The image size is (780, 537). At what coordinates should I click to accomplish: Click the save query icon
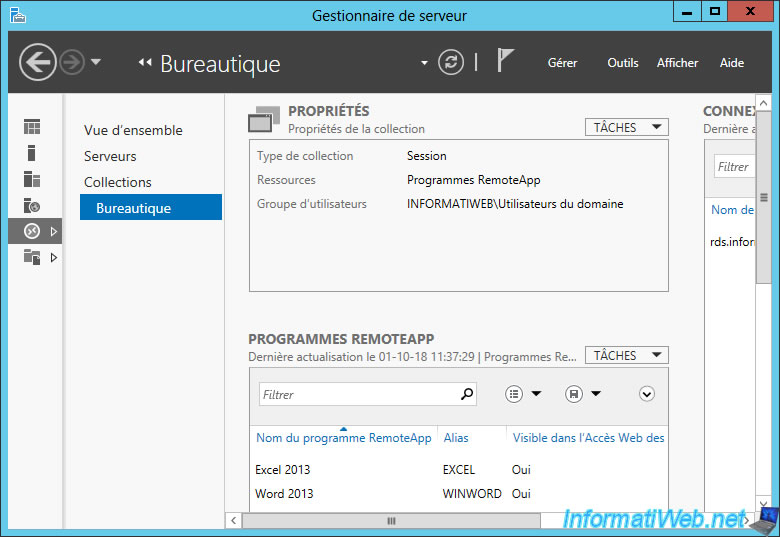[x=574, y=394]
